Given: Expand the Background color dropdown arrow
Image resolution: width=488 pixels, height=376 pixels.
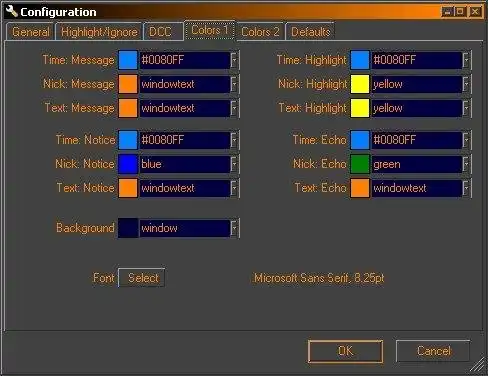Looking at the screenshot, I should click(x=235, y=228).
